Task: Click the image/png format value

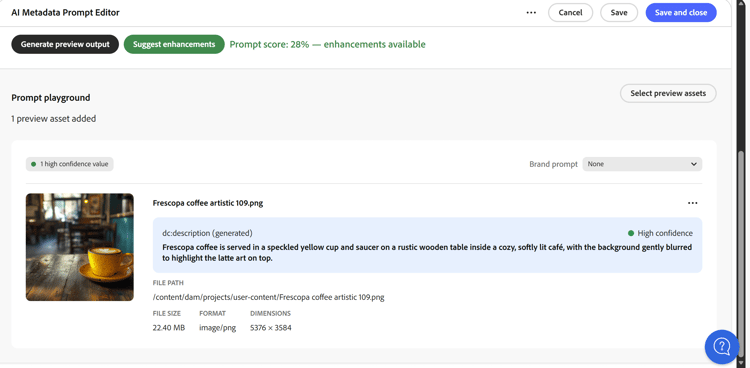Action: (x=218, y=328)
